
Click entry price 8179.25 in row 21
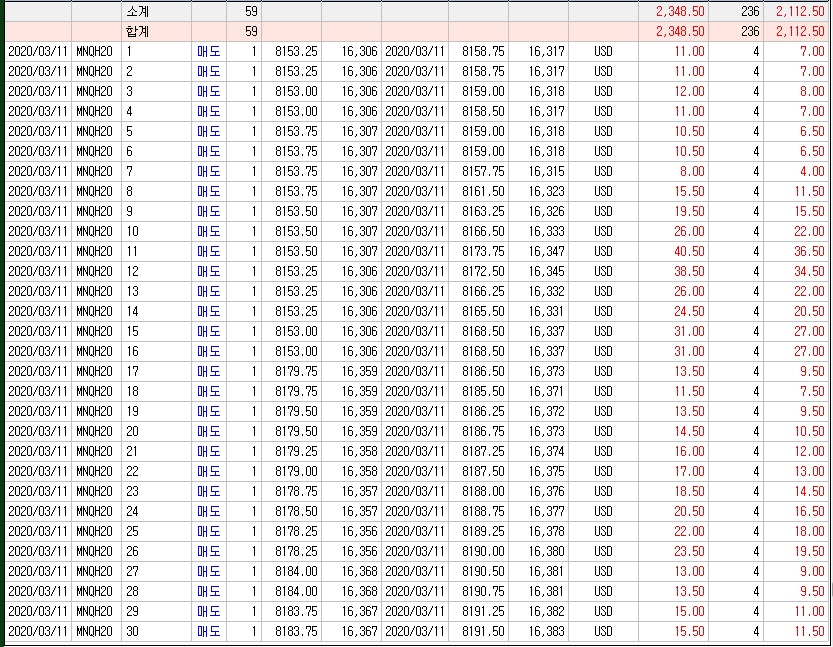296,452
